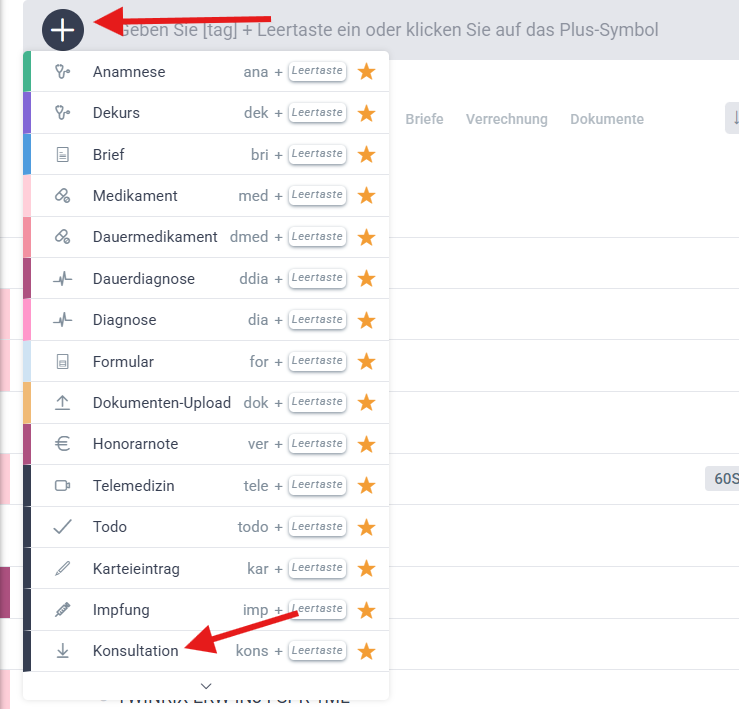The width and height of the screenshot is (739, 709).
Task: Click the dark plus-symbol button
Action: click(63, 30)
